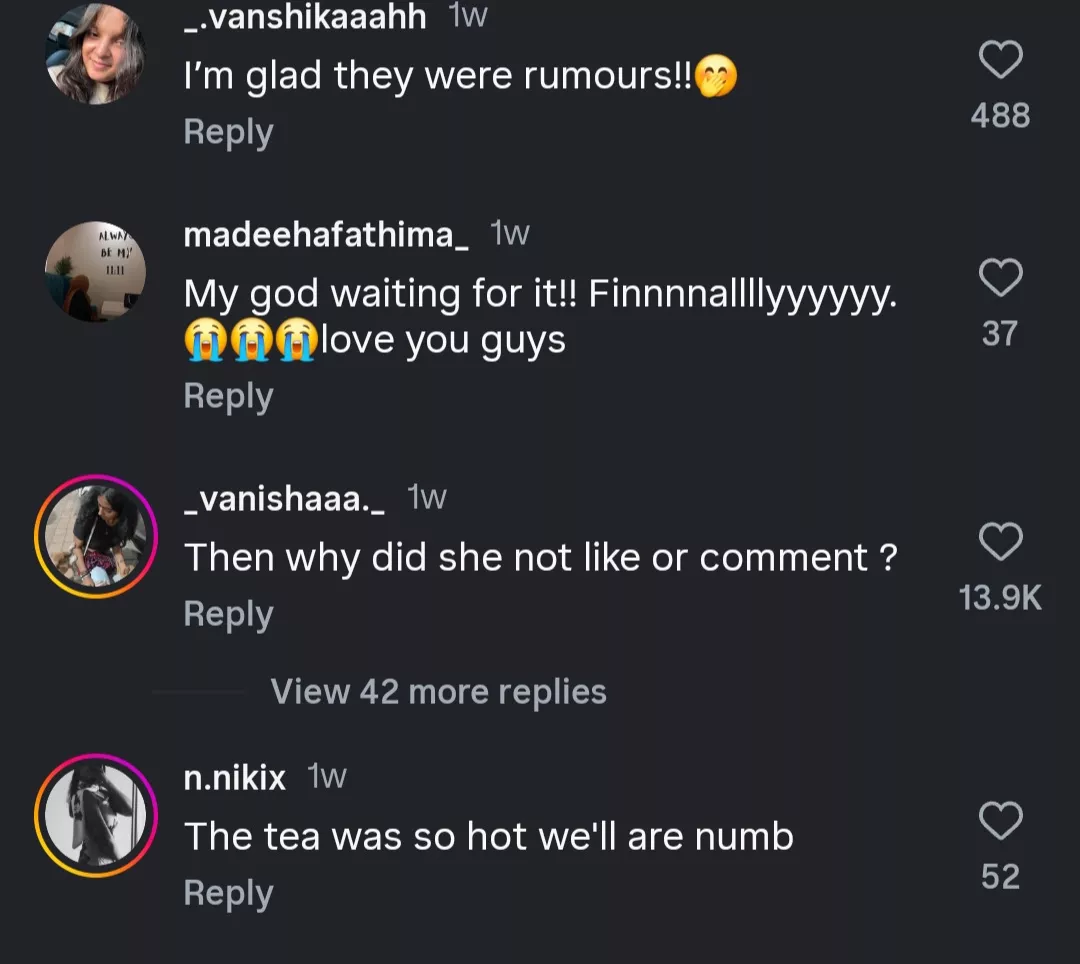
Task: Open the madeehafathima_ username link
Action: pos(326,235)
